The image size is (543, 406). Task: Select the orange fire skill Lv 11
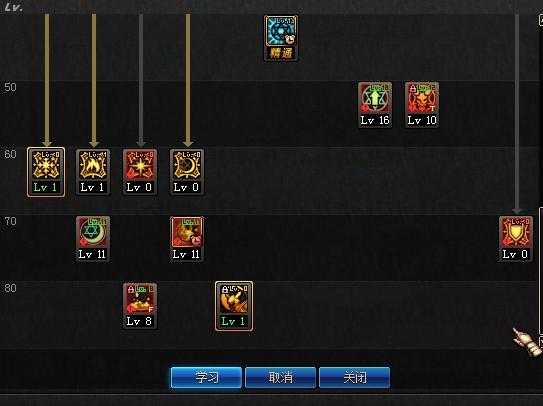click(187, 239)
